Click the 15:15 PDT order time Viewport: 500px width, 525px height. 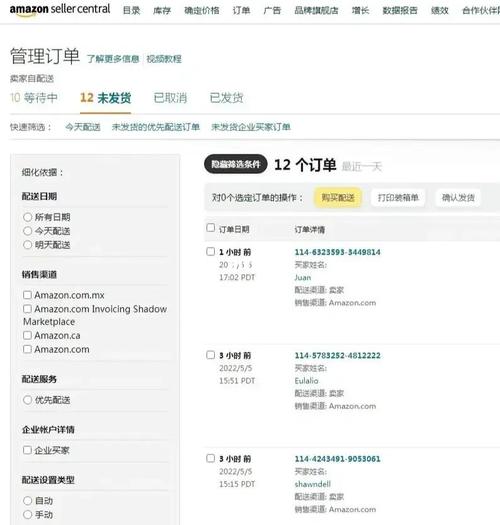click(237, 484)
